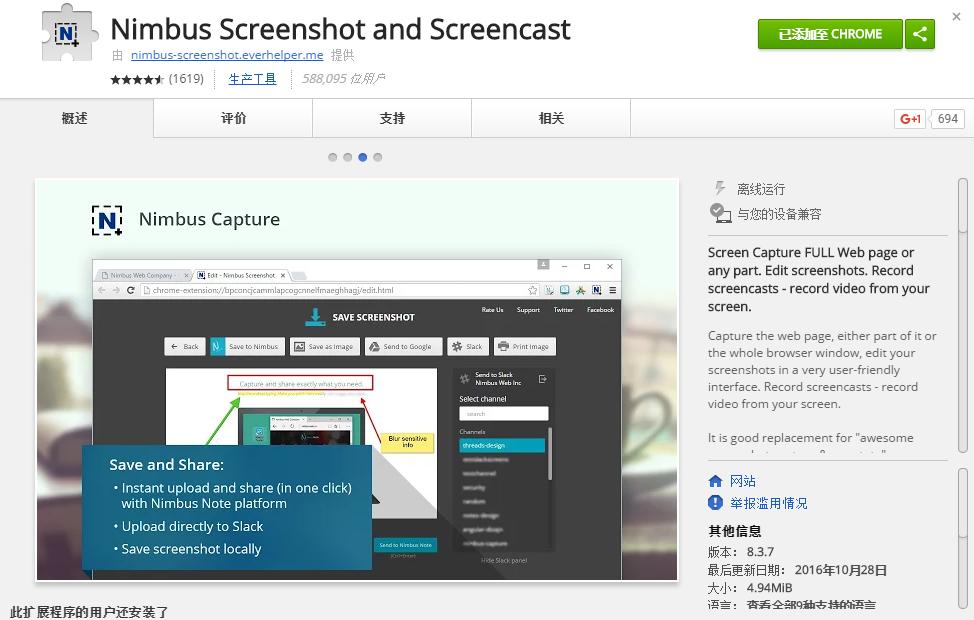Select the second carousel dot

(x=347, y=157)
